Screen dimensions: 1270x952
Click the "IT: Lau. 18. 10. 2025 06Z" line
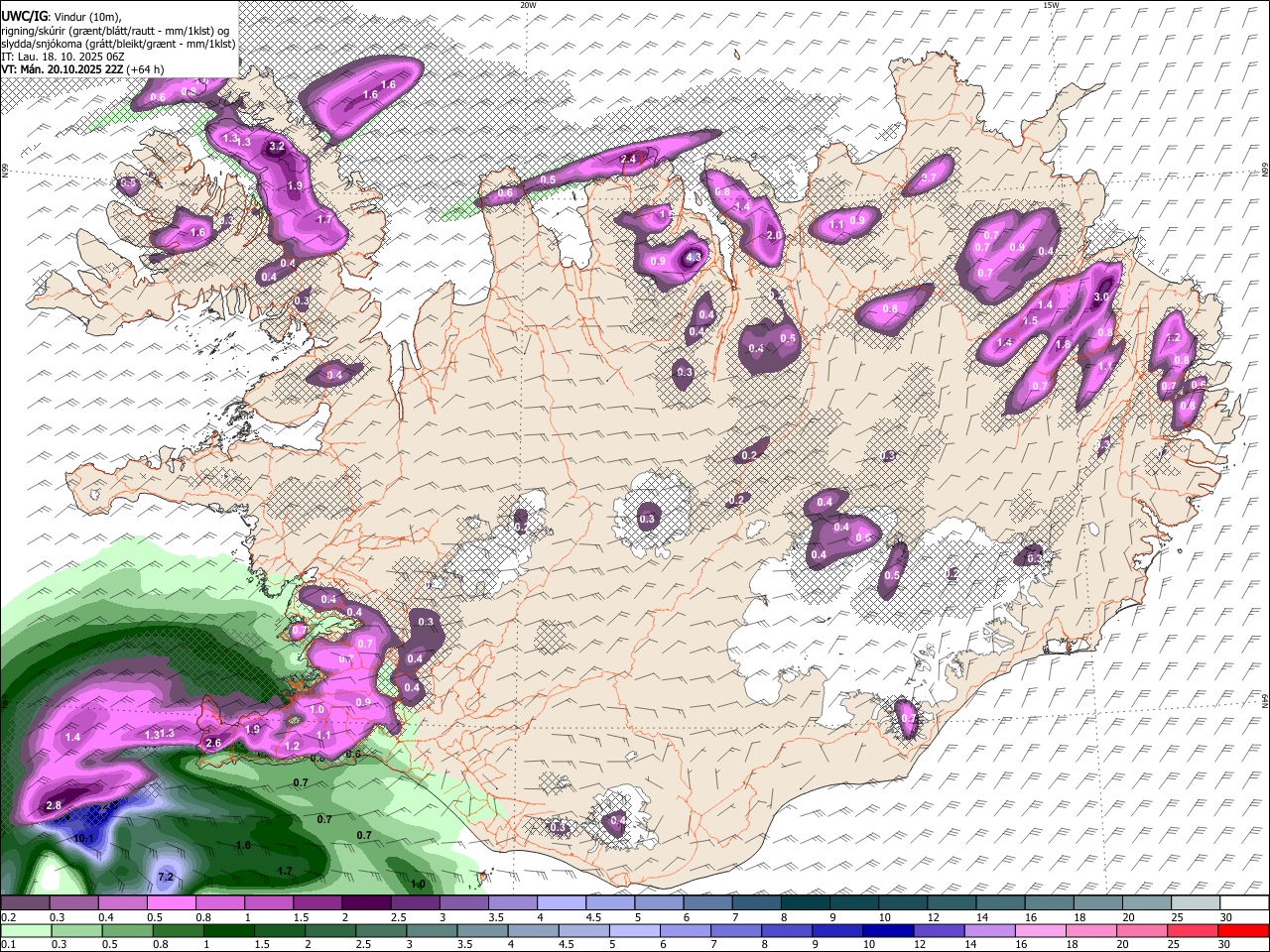tap(63, 57)
